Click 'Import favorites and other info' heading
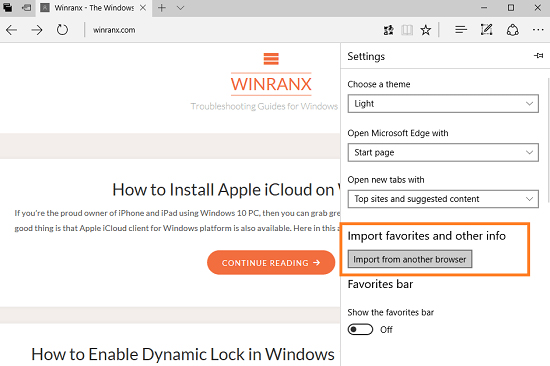550x366 pixels. coord(427,236)
